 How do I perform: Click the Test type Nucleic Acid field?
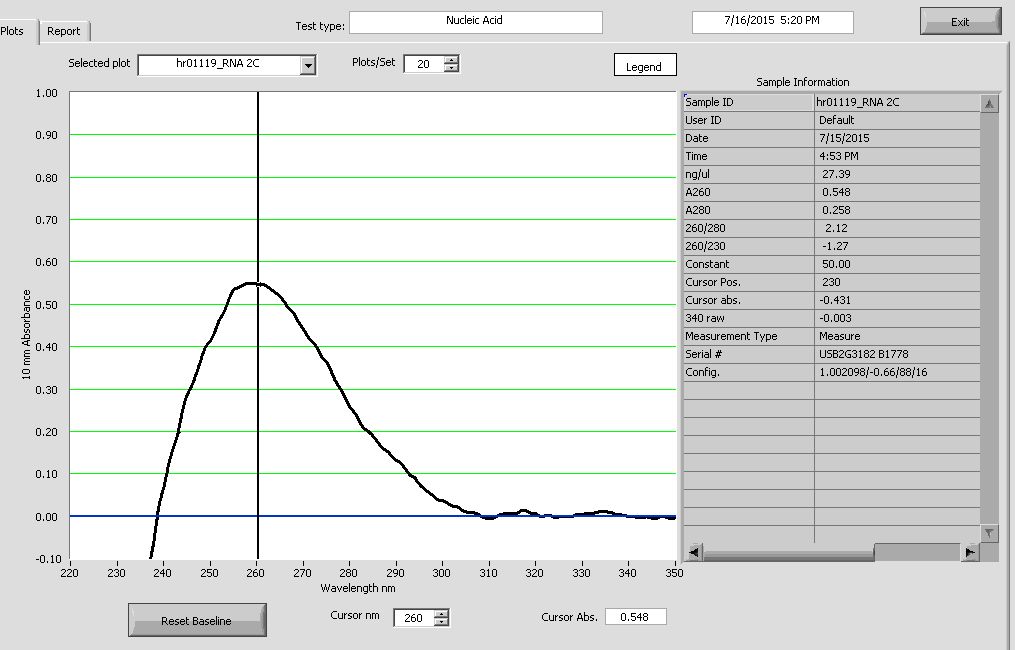(x=475, y=21)
